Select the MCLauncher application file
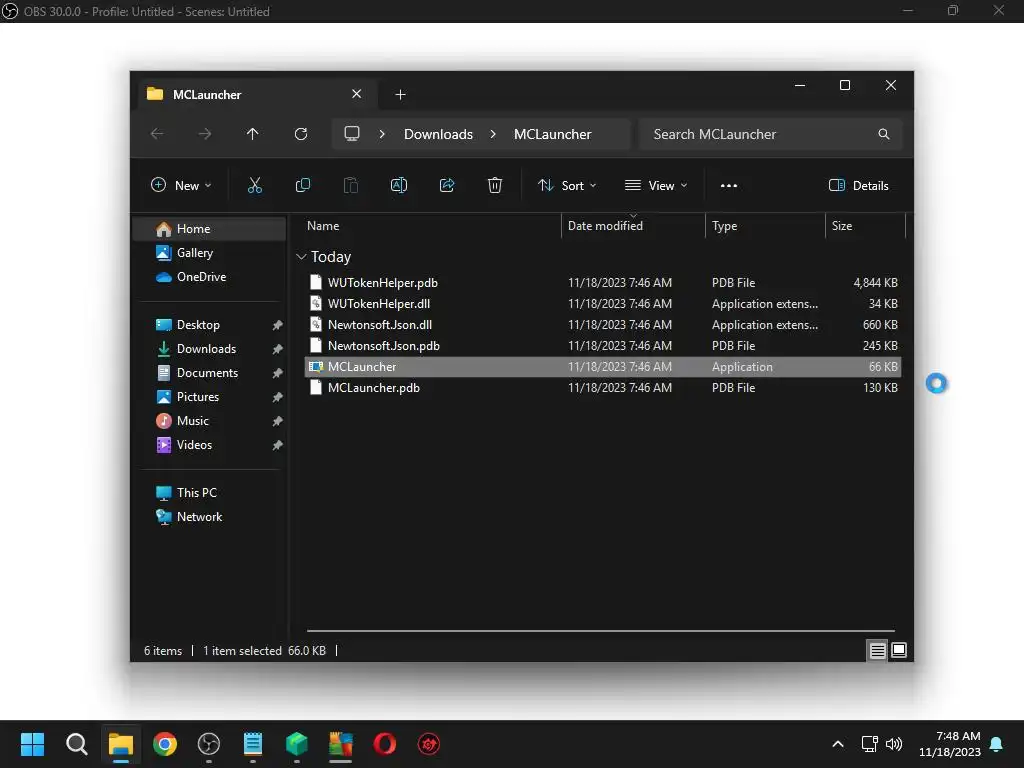 click(603, 366)
